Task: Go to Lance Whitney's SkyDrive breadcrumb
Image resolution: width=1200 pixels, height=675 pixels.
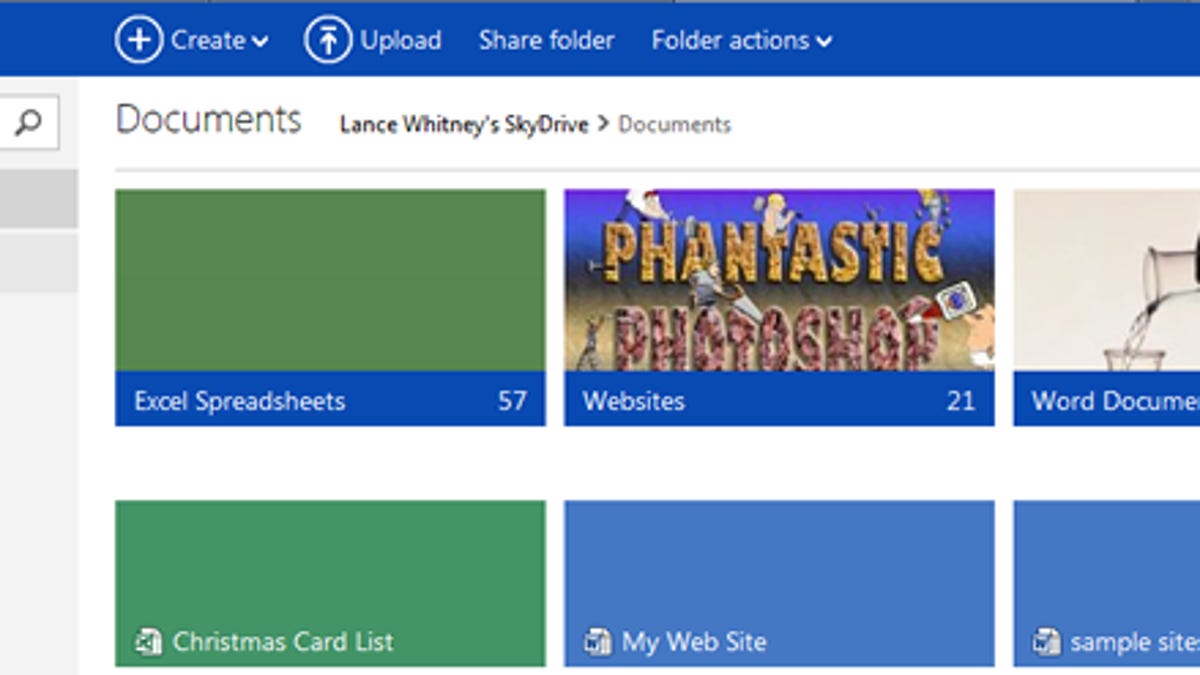Action: pos(464,125)
